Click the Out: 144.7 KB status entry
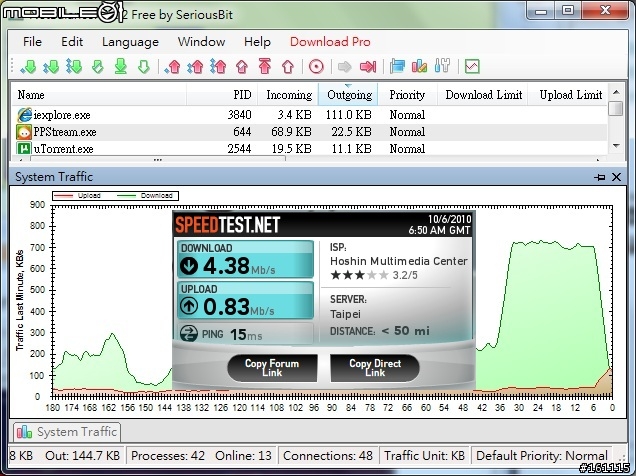The height and width of the screenshot is (476, 636). 82,456
